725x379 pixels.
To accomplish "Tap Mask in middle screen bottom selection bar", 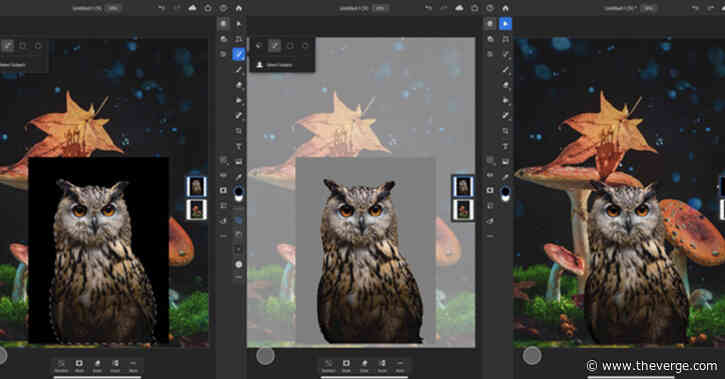I will [346, 366].
